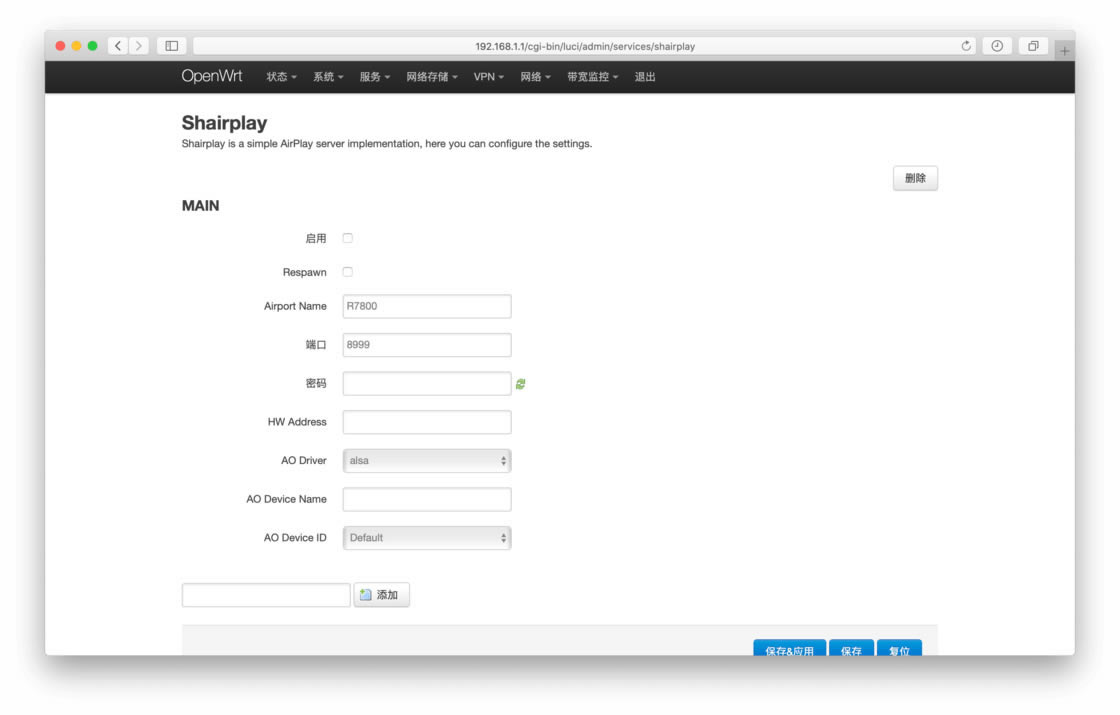Open the AO Driver dropdown
The height and width of the screenshot is (715, 1120).
[x=427, y=460]
